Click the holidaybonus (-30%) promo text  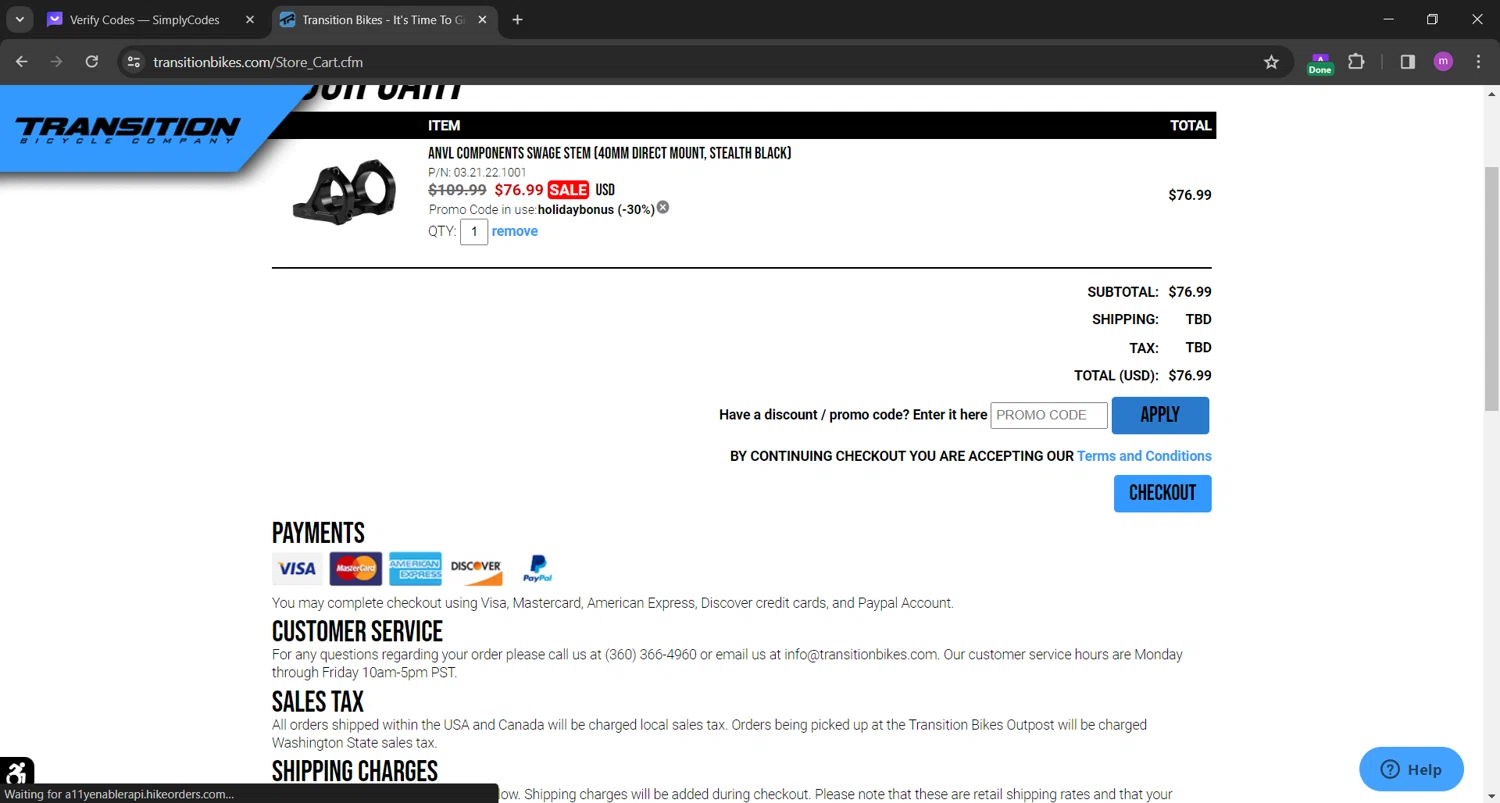click(596, 210)
